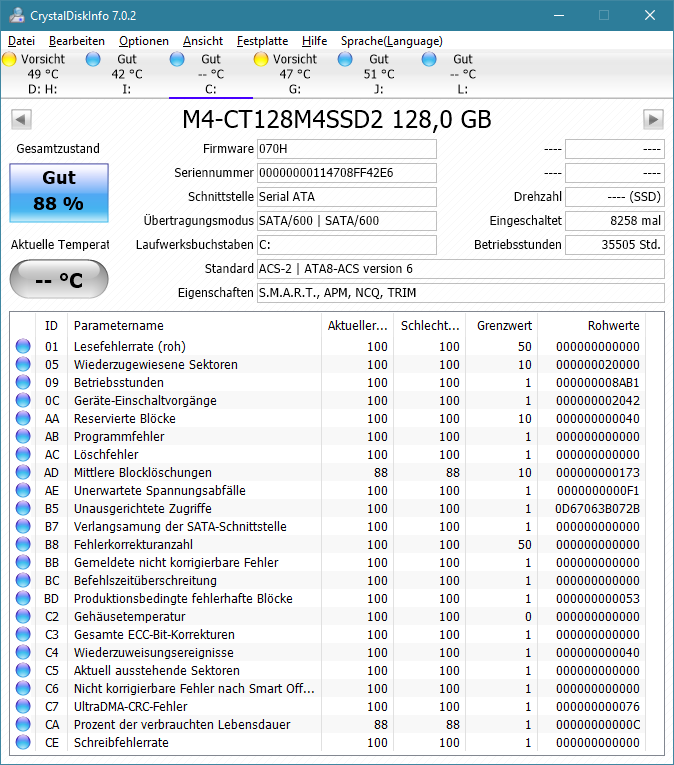Viewport: 674px width, 765px height.
Task: Click the Standard field ACS-2
Action: (460, 269)
